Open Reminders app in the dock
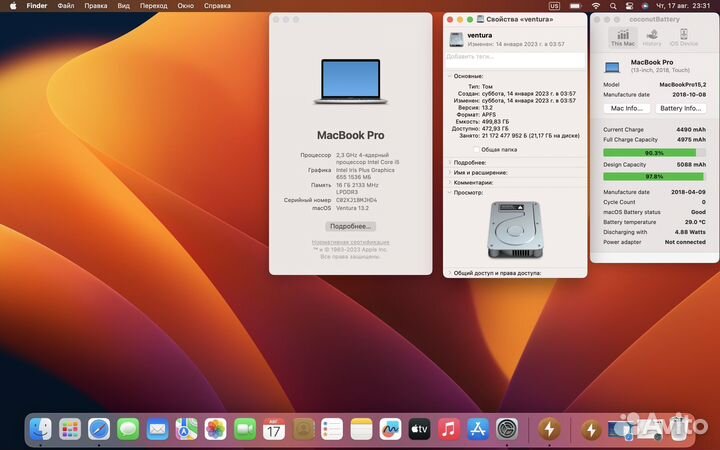 coord(332,429)
